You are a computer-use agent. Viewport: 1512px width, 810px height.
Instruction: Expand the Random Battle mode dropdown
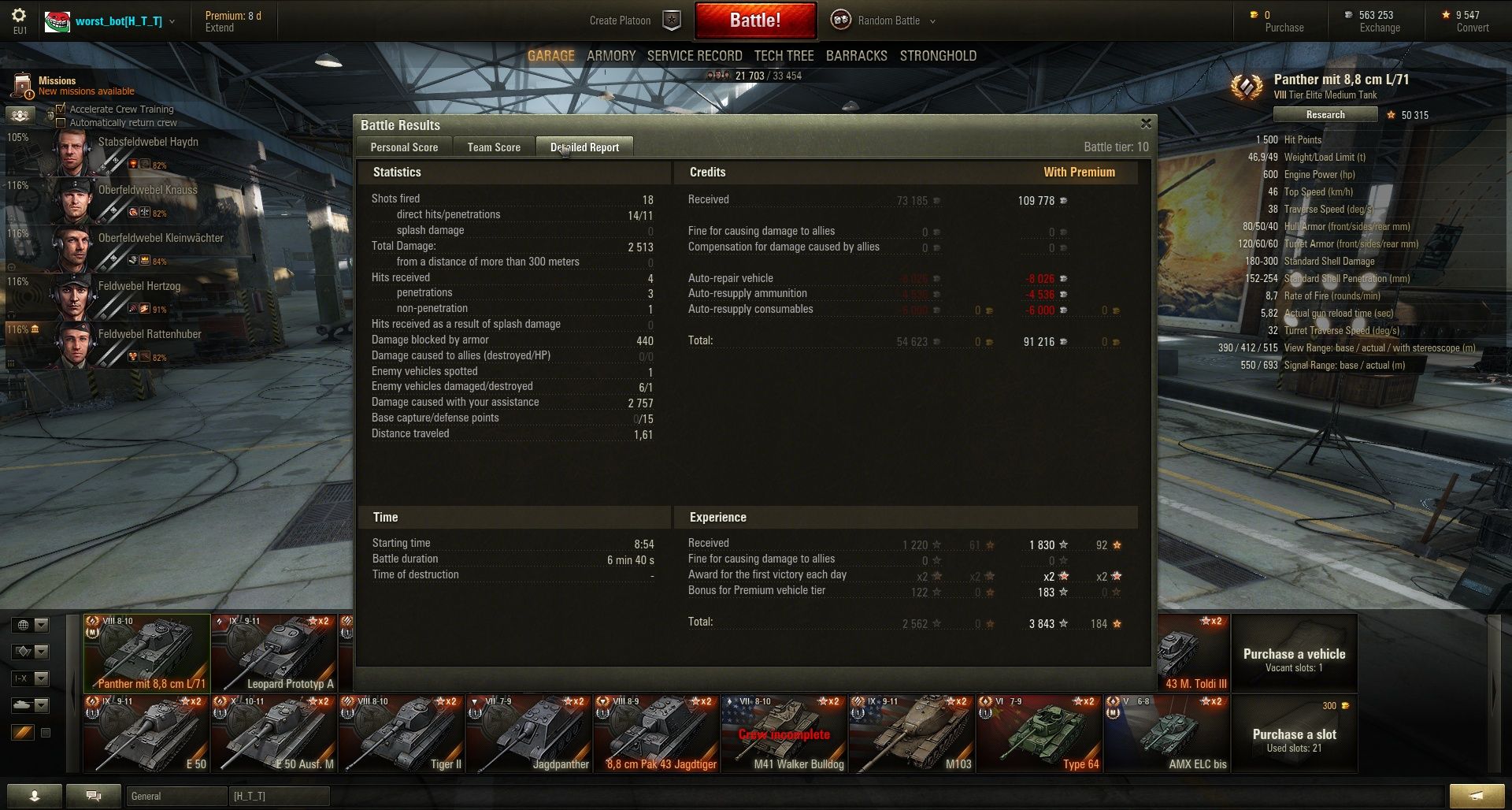[932, 21]
